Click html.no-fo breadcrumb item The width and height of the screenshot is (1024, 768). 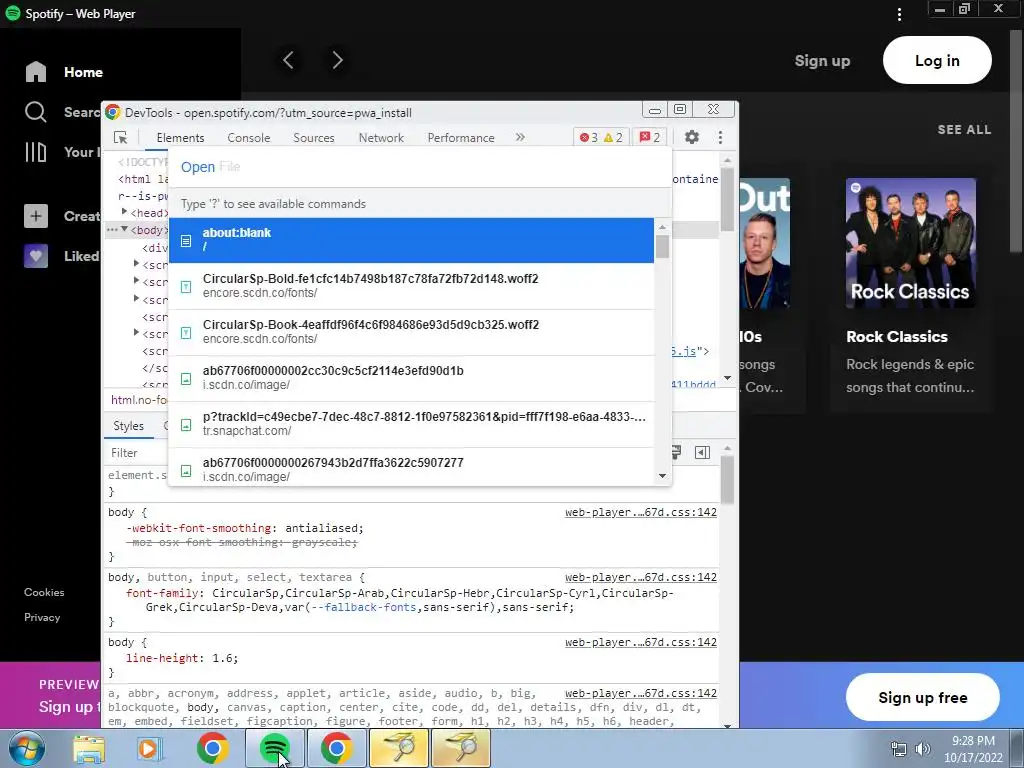point(138,400)
